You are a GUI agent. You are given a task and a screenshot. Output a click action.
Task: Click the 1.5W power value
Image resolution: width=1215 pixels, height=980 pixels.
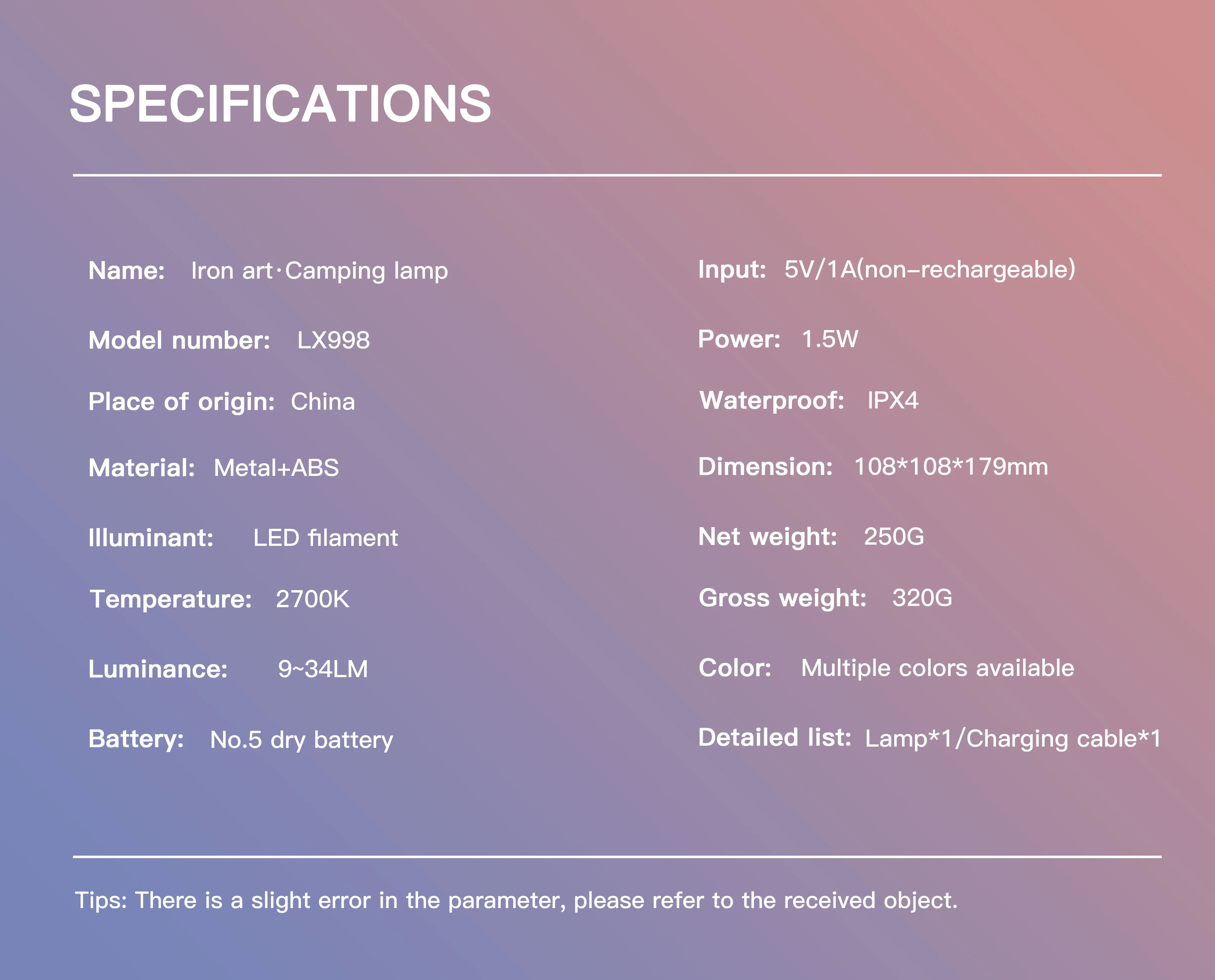(829, 339)
